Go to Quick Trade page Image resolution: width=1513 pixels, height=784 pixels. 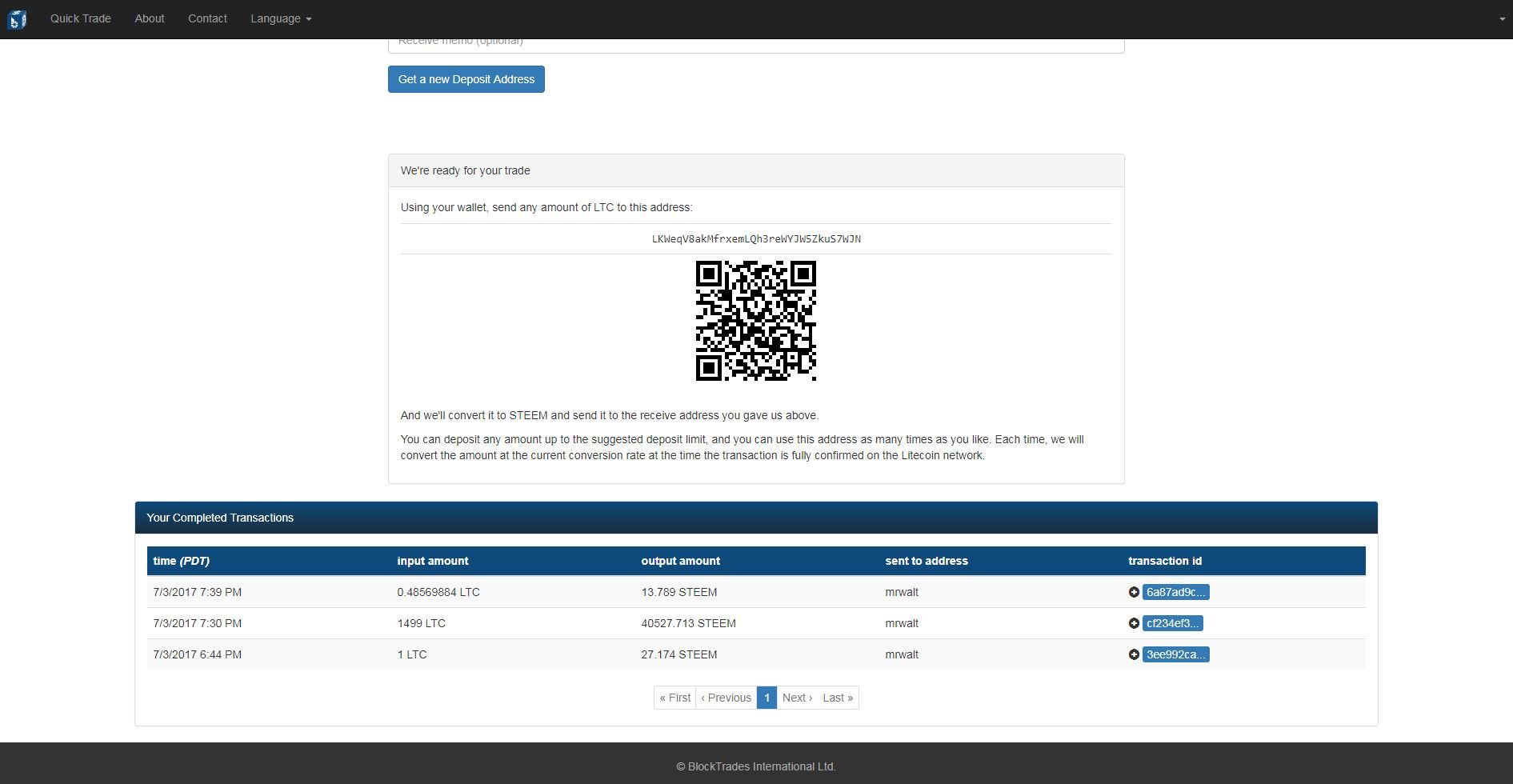coord(81,18)
